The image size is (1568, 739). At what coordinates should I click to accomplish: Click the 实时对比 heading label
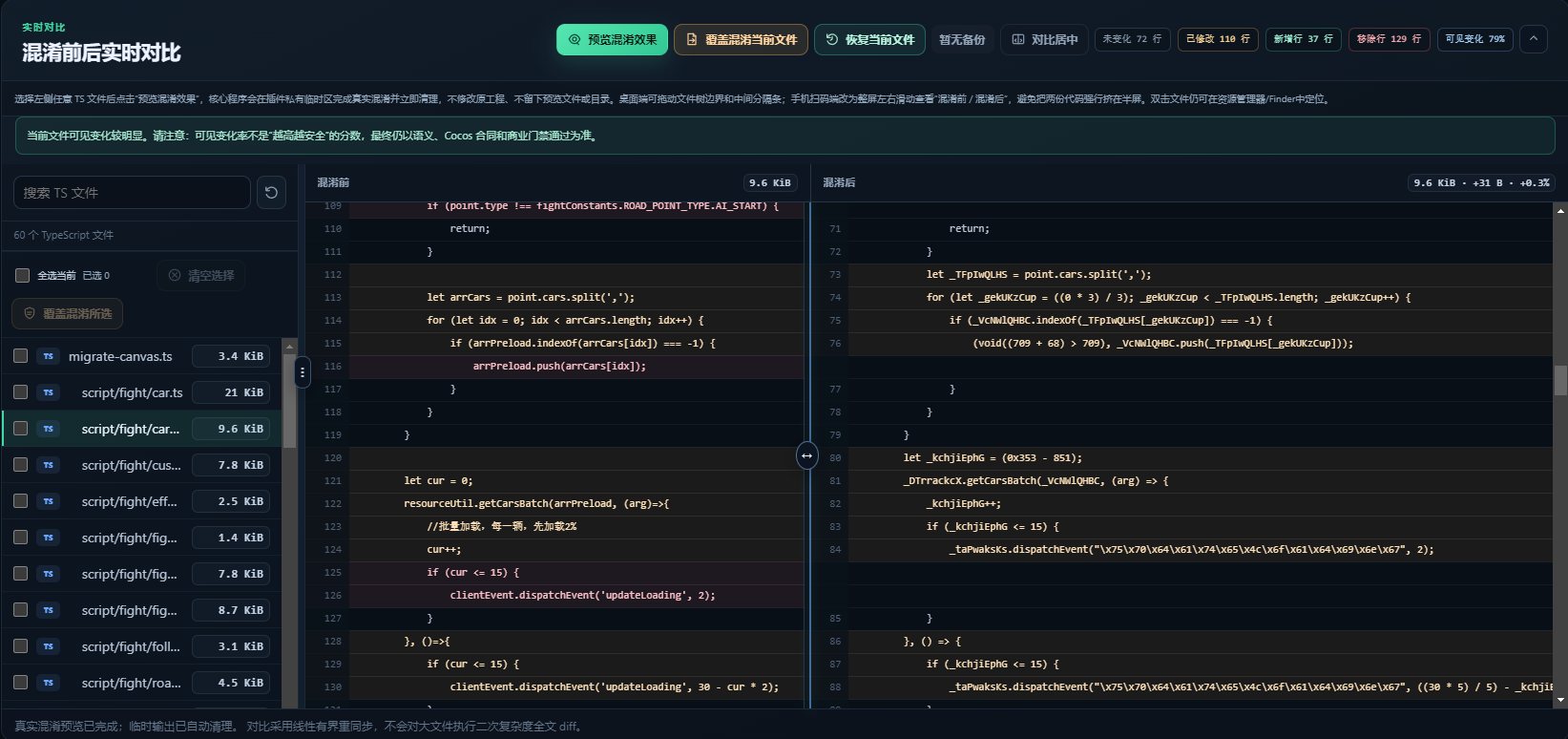[44, 28]
